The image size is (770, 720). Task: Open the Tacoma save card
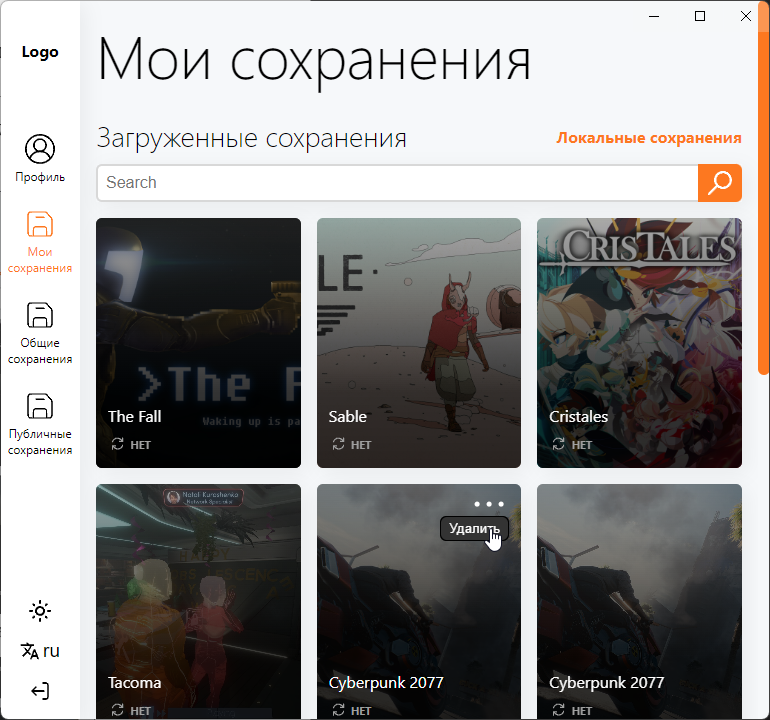[x=198, y=602]
